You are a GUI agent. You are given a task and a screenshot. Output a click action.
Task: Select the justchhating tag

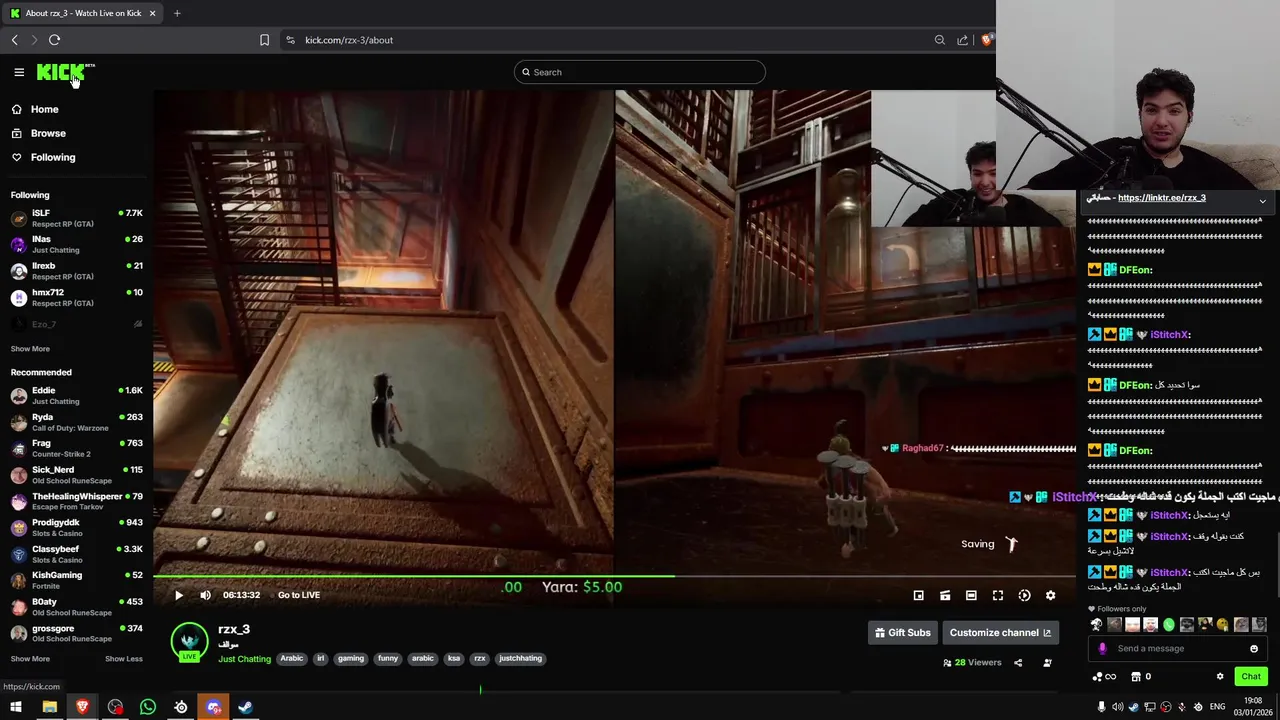point(520,658)
